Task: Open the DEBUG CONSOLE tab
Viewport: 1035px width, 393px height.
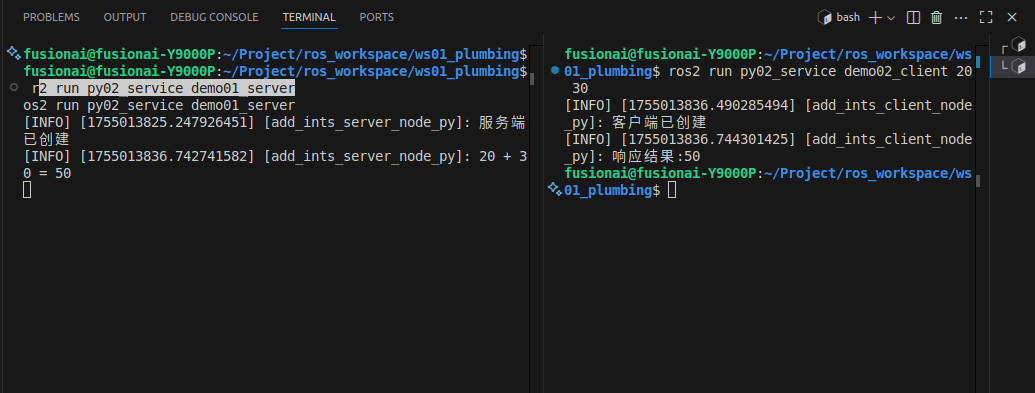Action: [215, 17]
